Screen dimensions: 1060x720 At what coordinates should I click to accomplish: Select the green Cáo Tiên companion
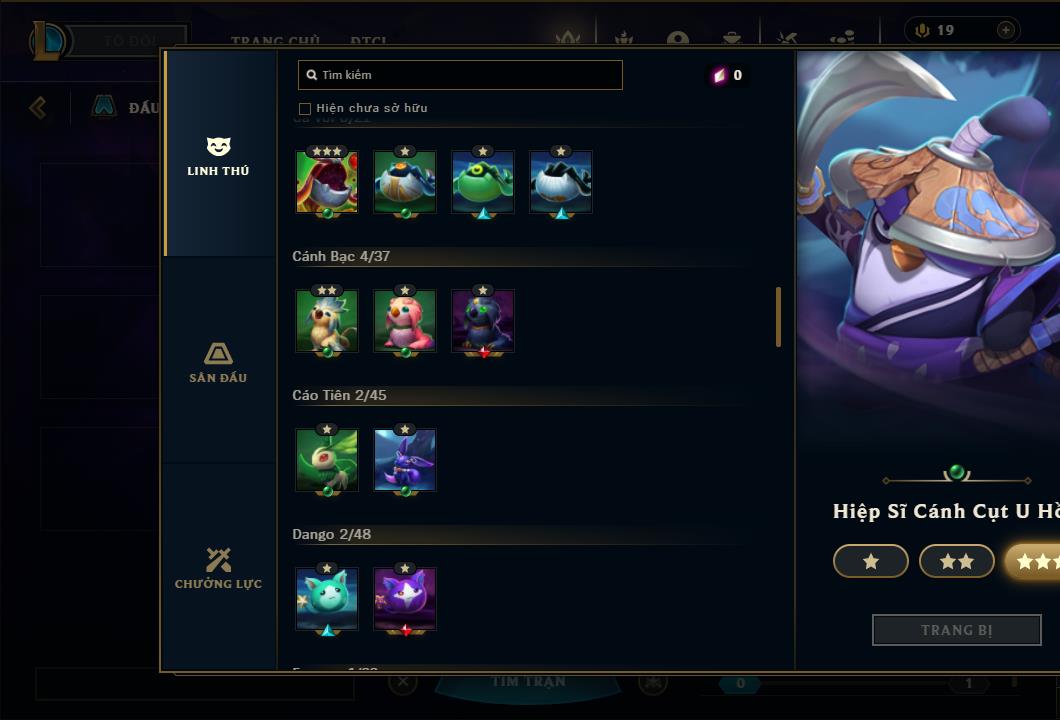[327, 460]
